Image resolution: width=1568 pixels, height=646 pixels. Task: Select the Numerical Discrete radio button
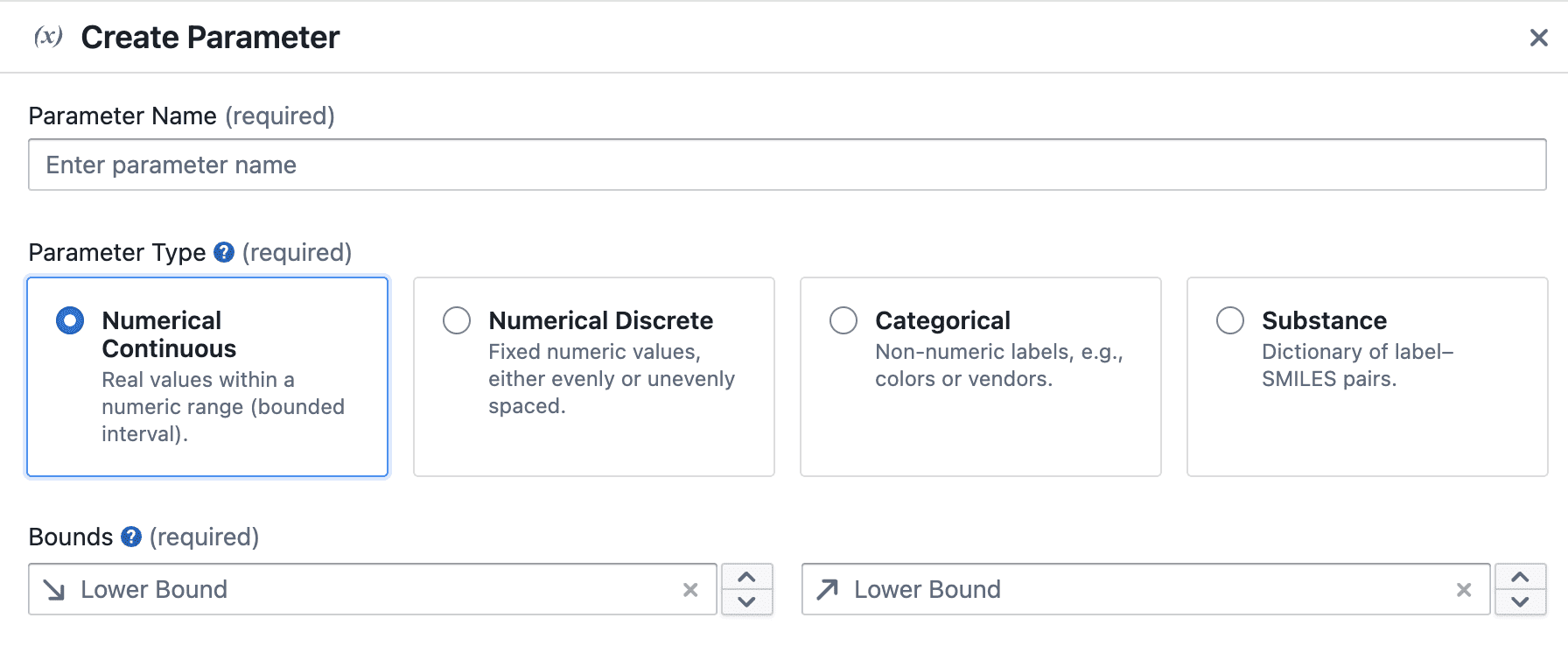pyautogui.click(x=456, y=320)
